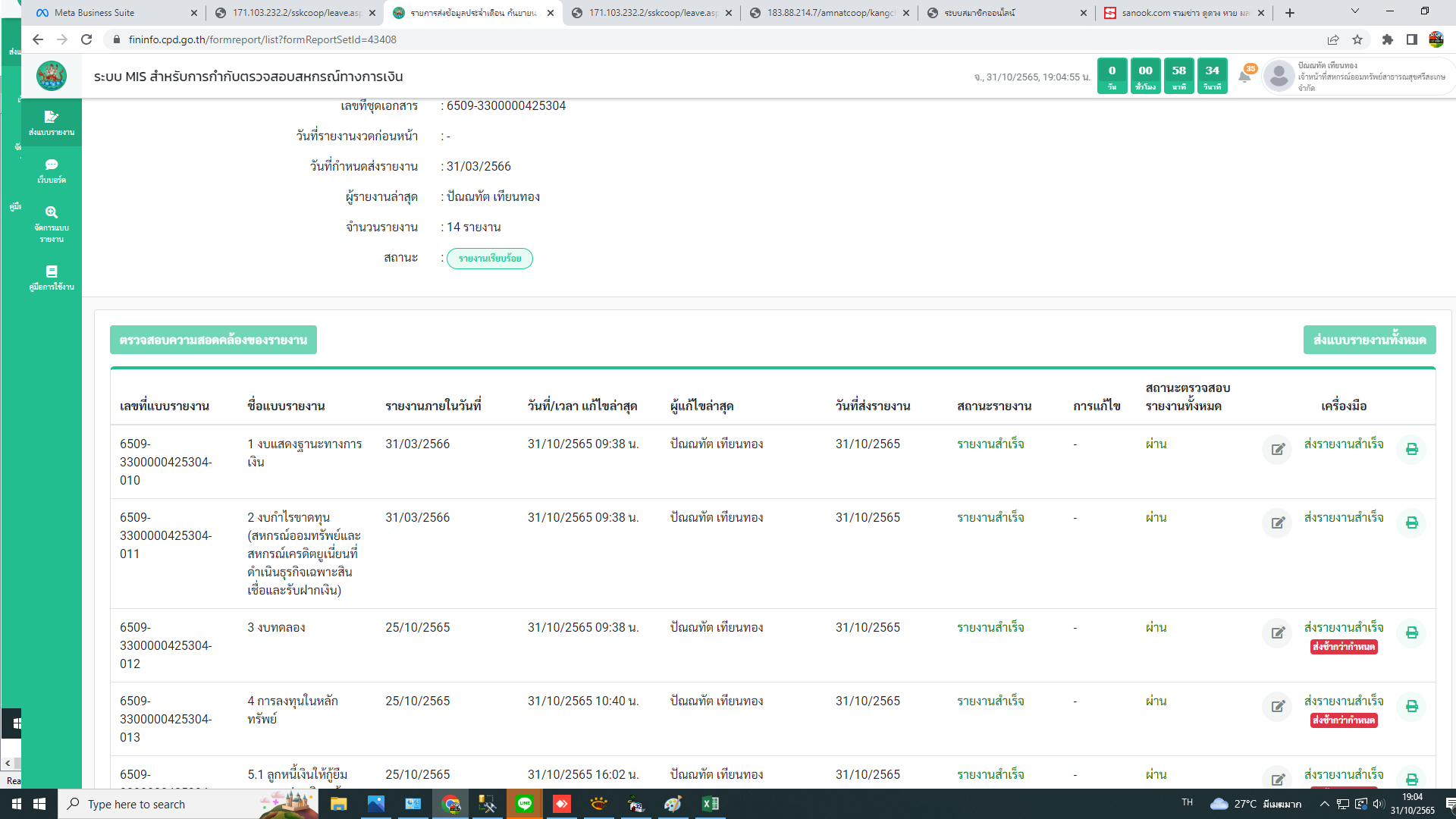Screen dimensions: 1456x819
Task: Switch to the sanook.com browser tab
Action: pos(1183,13)
